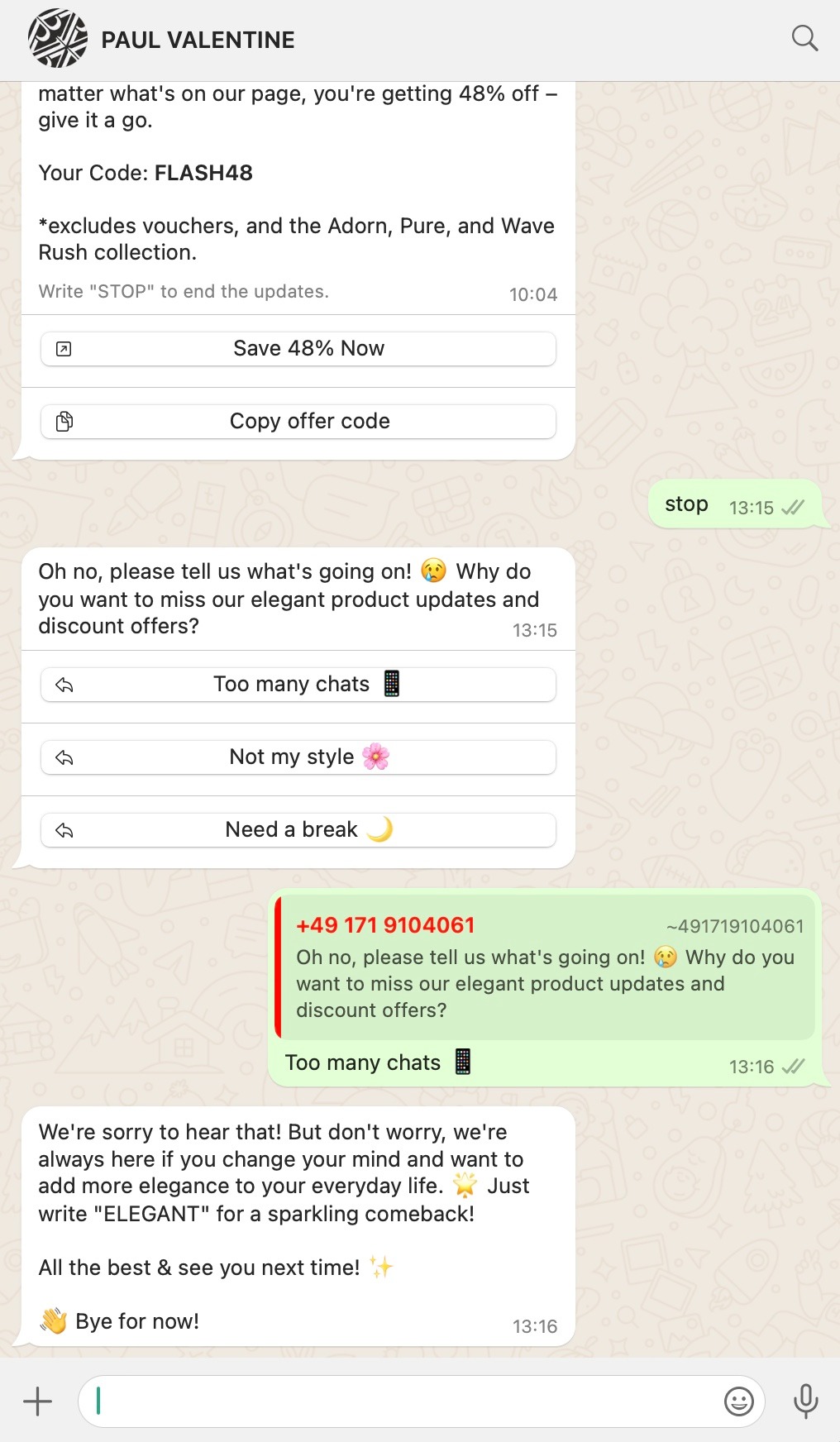Click the external link icon on Save 48%
840x1442 pixels.
click(64, 349)
